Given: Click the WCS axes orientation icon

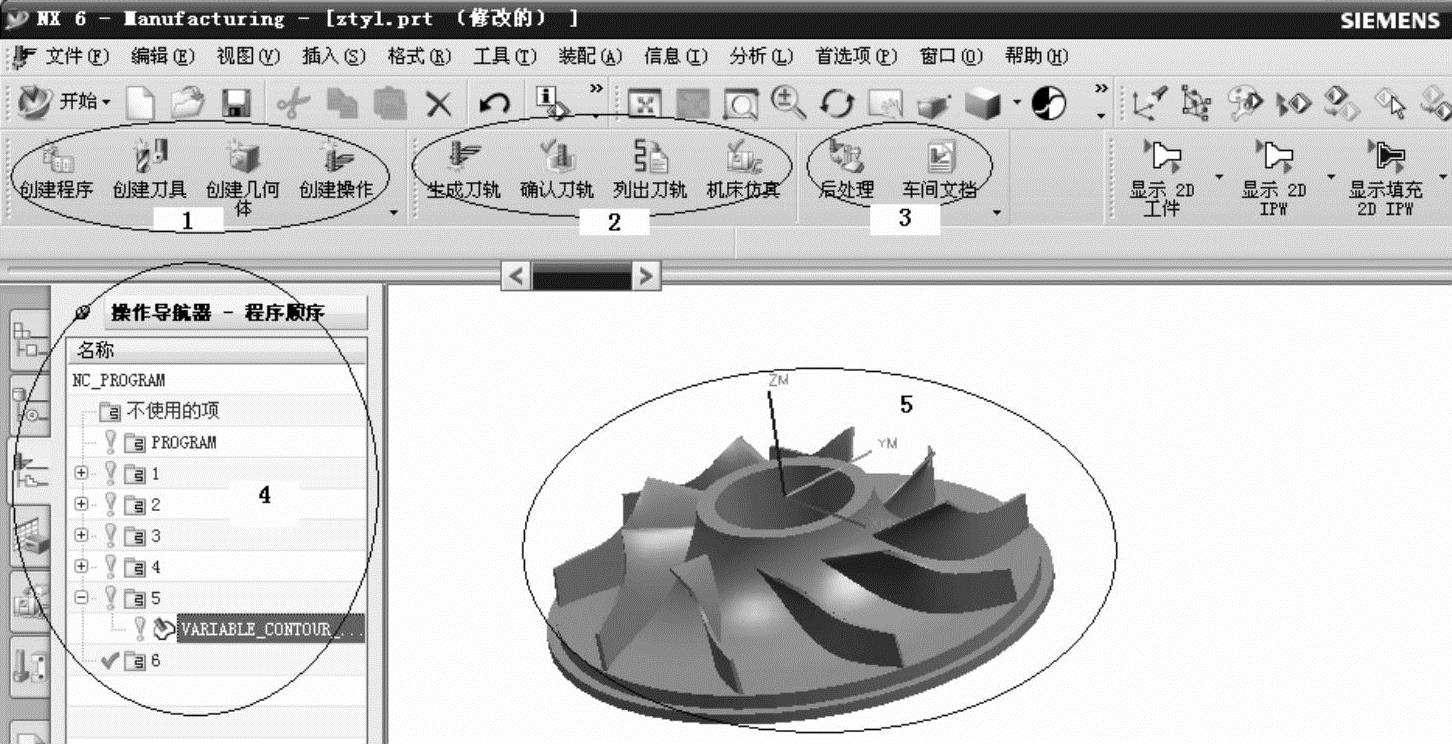Looking at the screenshot, I should point(1148,103).
